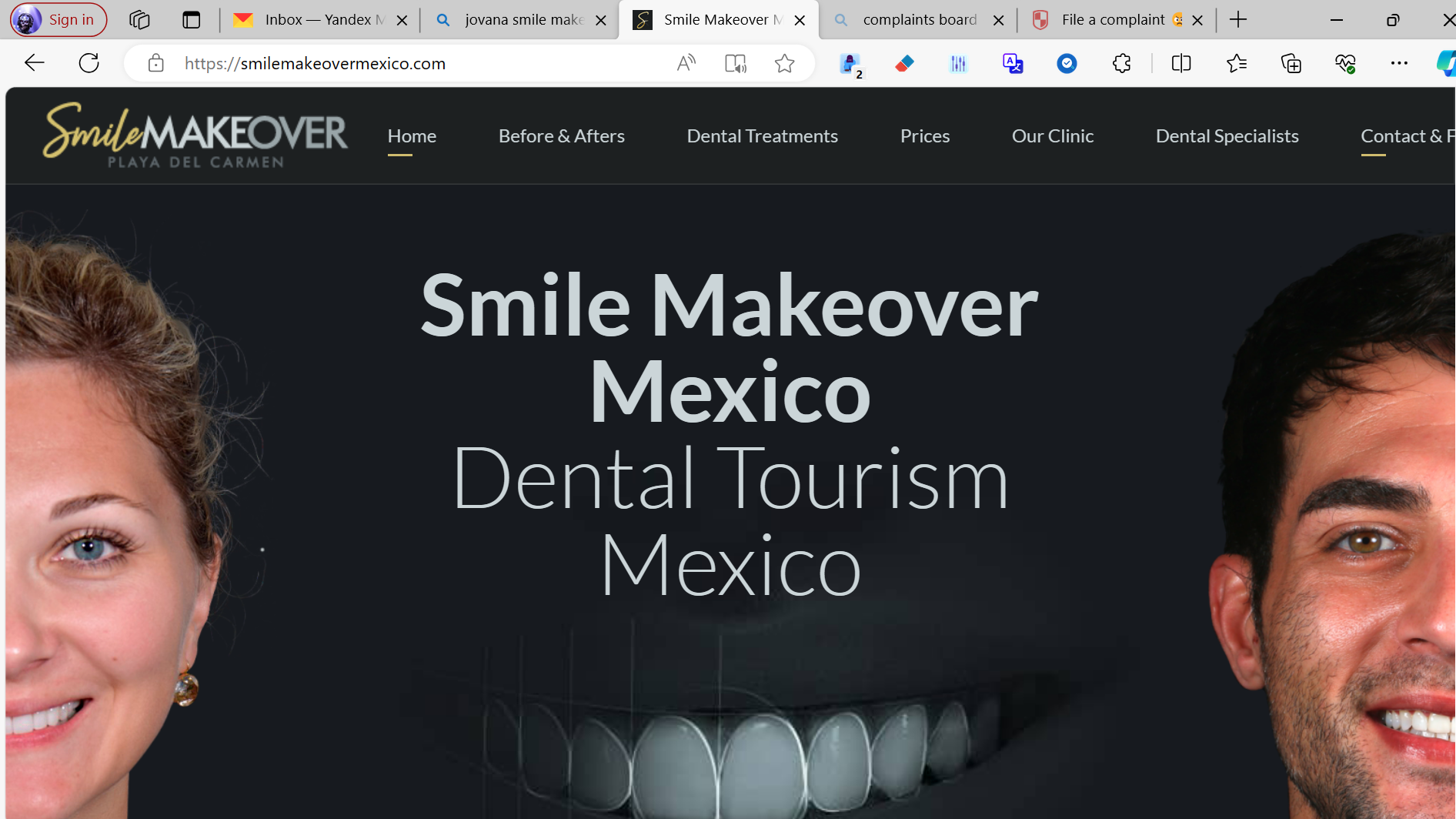Open the browser Workspaces icon
Screen dimensions: 1456x819
pos(139,20)
